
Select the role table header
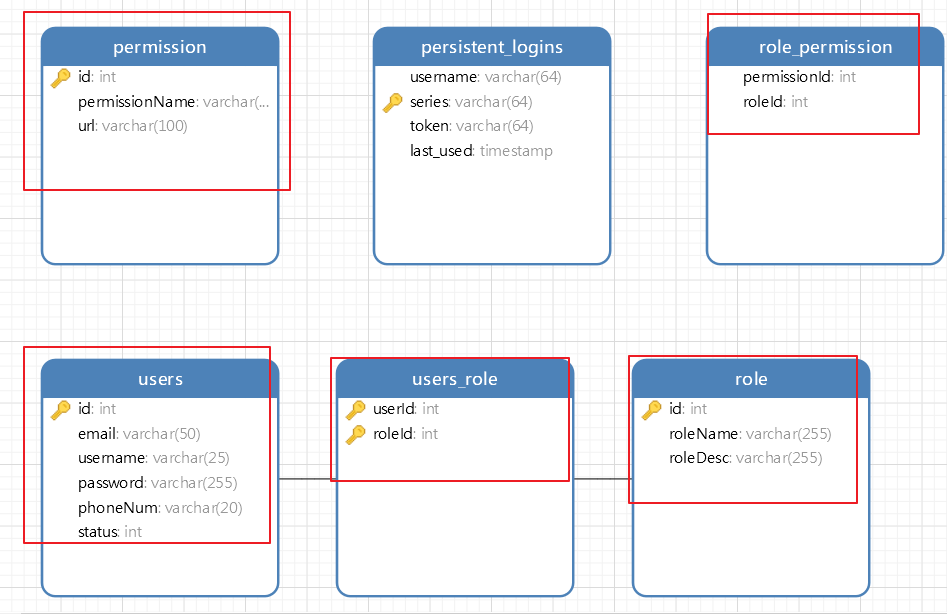[x=751, y=379]
